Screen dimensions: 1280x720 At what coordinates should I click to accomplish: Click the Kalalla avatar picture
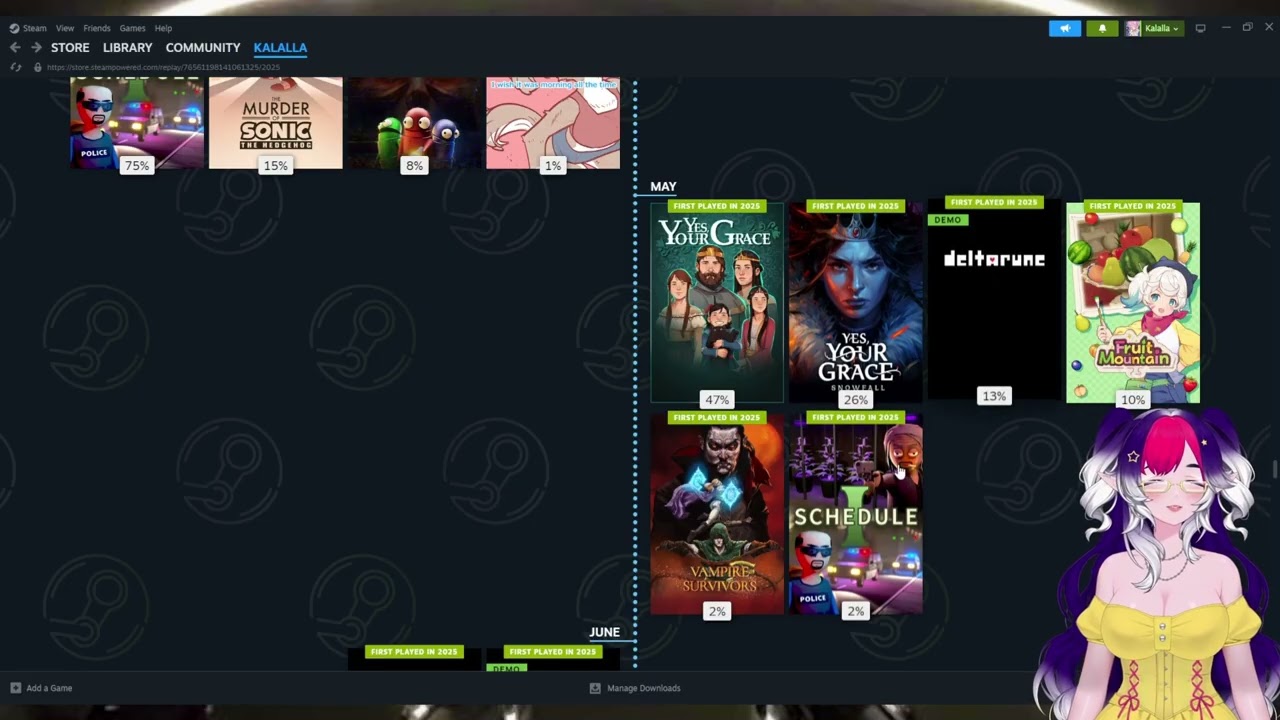[1133, 28]
